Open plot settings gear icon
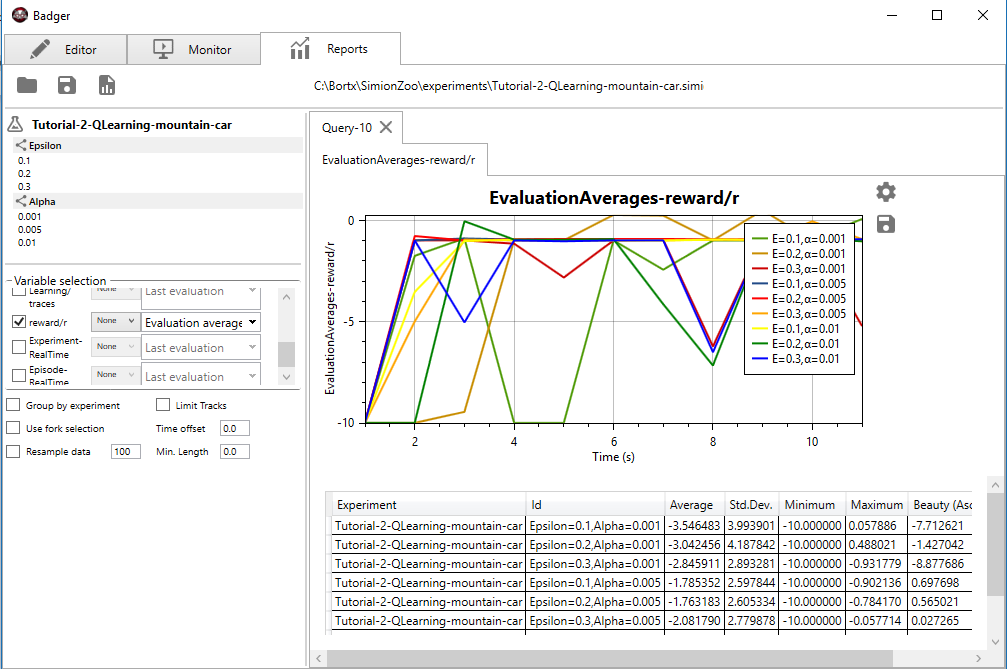 tap(886, 192)
